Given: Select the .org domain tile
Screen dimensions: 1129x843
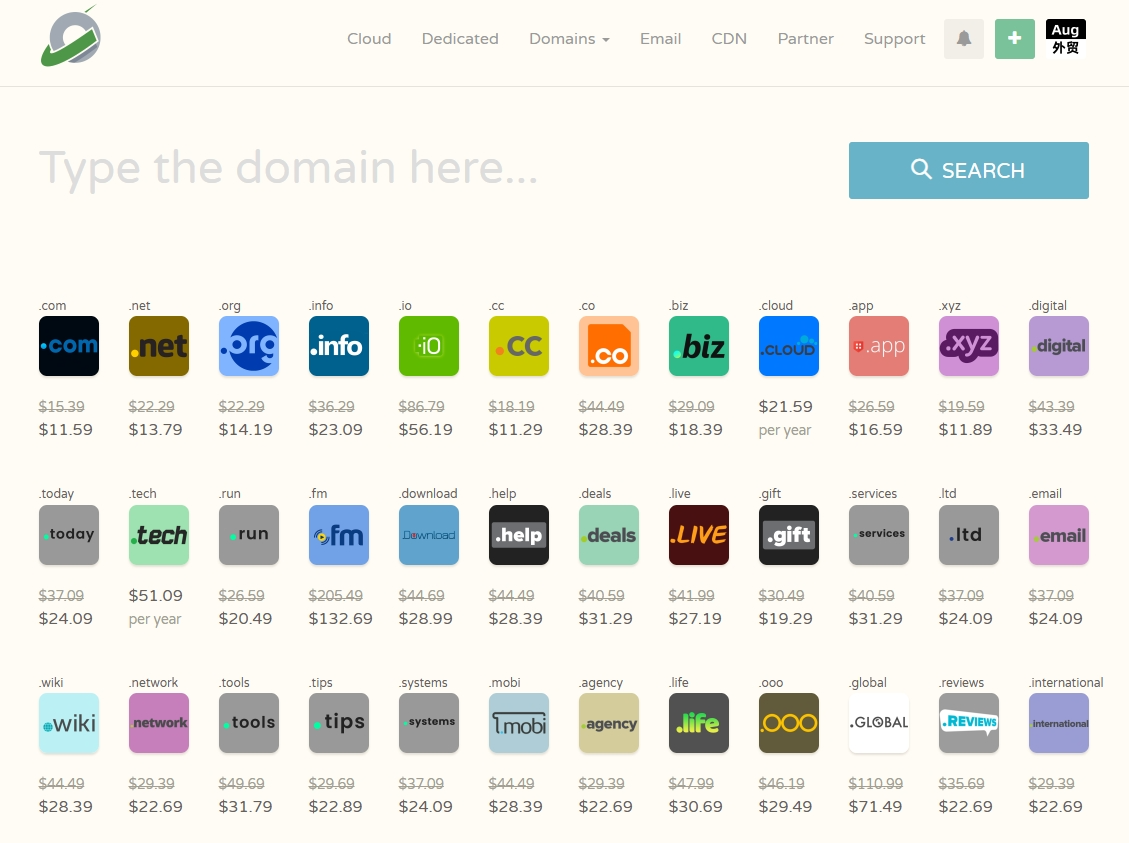Looking at the screenshot, I should point(249,346).
